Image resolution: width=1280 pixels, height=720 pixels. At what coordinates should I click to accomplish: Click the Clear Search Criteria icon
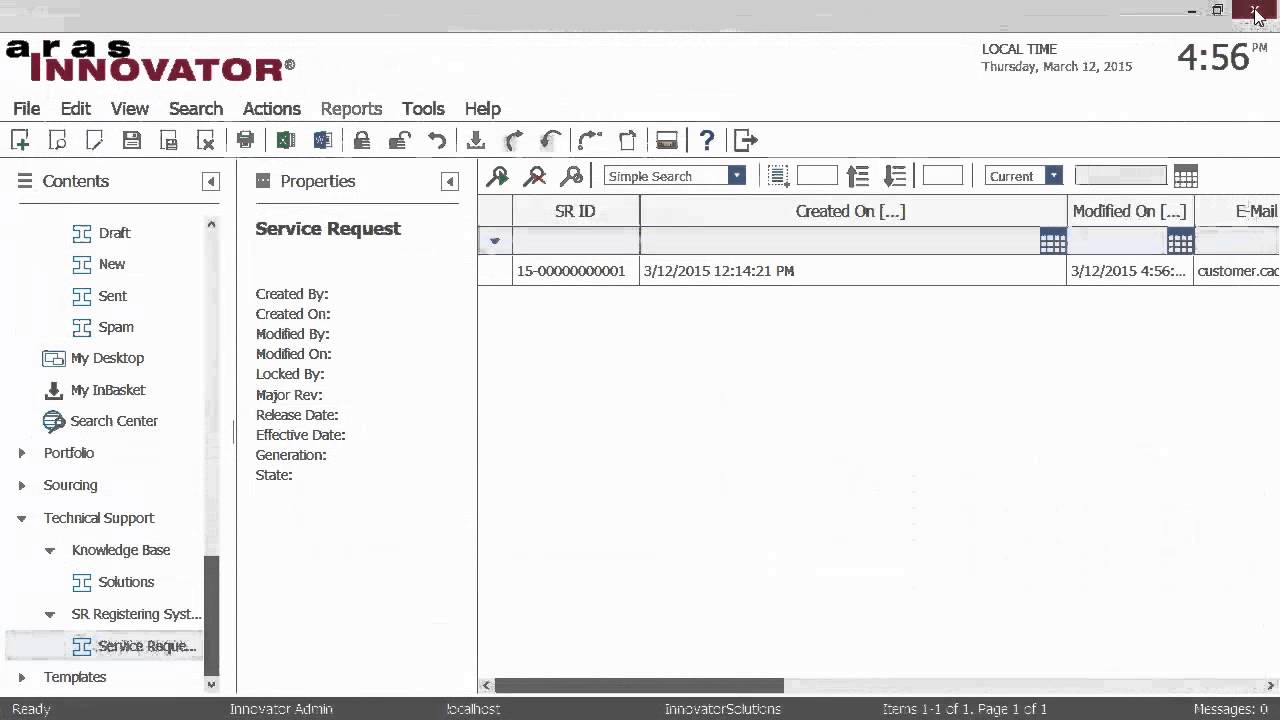coord(535,177)
